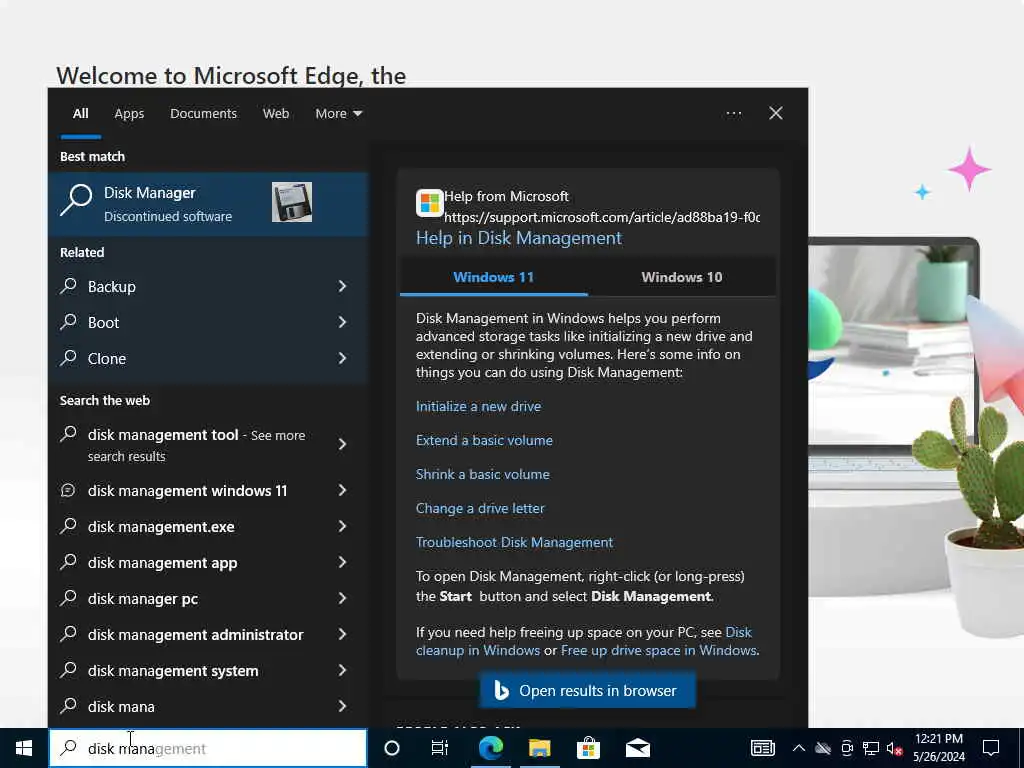Switch to the All search tab
This screenshot has width=1024, height=768.
pos(80,114)
